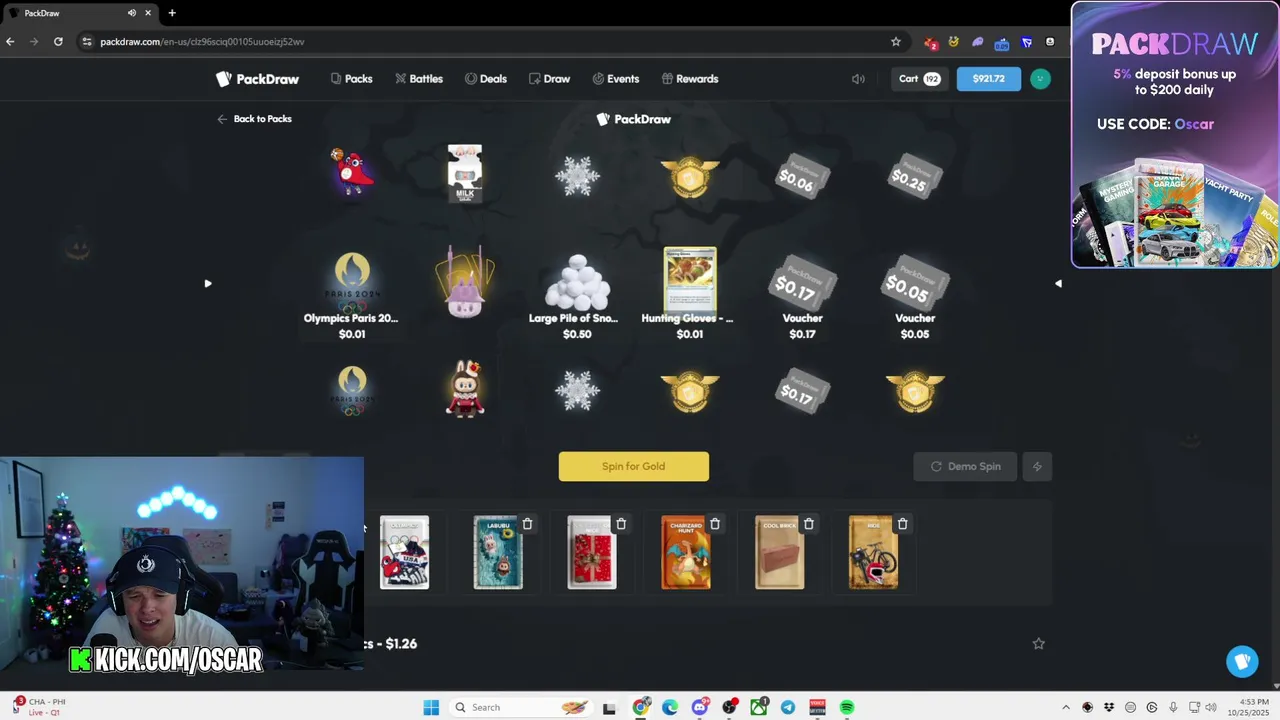The height and width of the screenshot is (720, 1280).
Task: Delete the Ride pack via trash icon
Action: pyautogui.click(x=902, y=524)
